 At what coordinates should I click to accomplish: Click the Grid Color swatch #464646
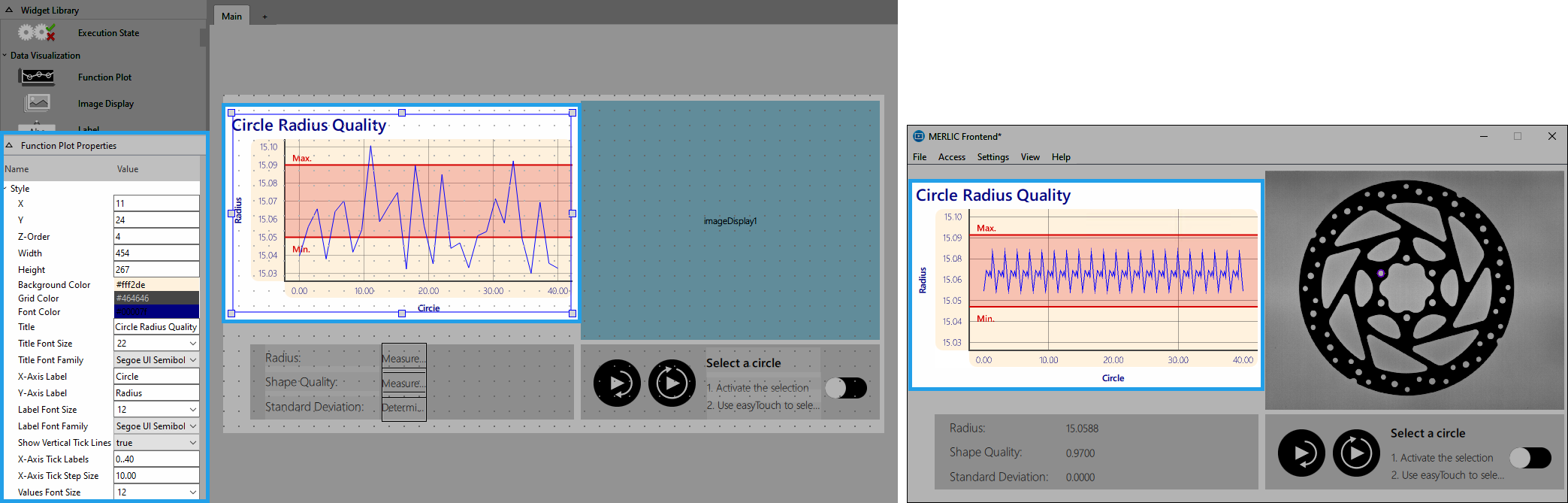[x=156, y=298]
